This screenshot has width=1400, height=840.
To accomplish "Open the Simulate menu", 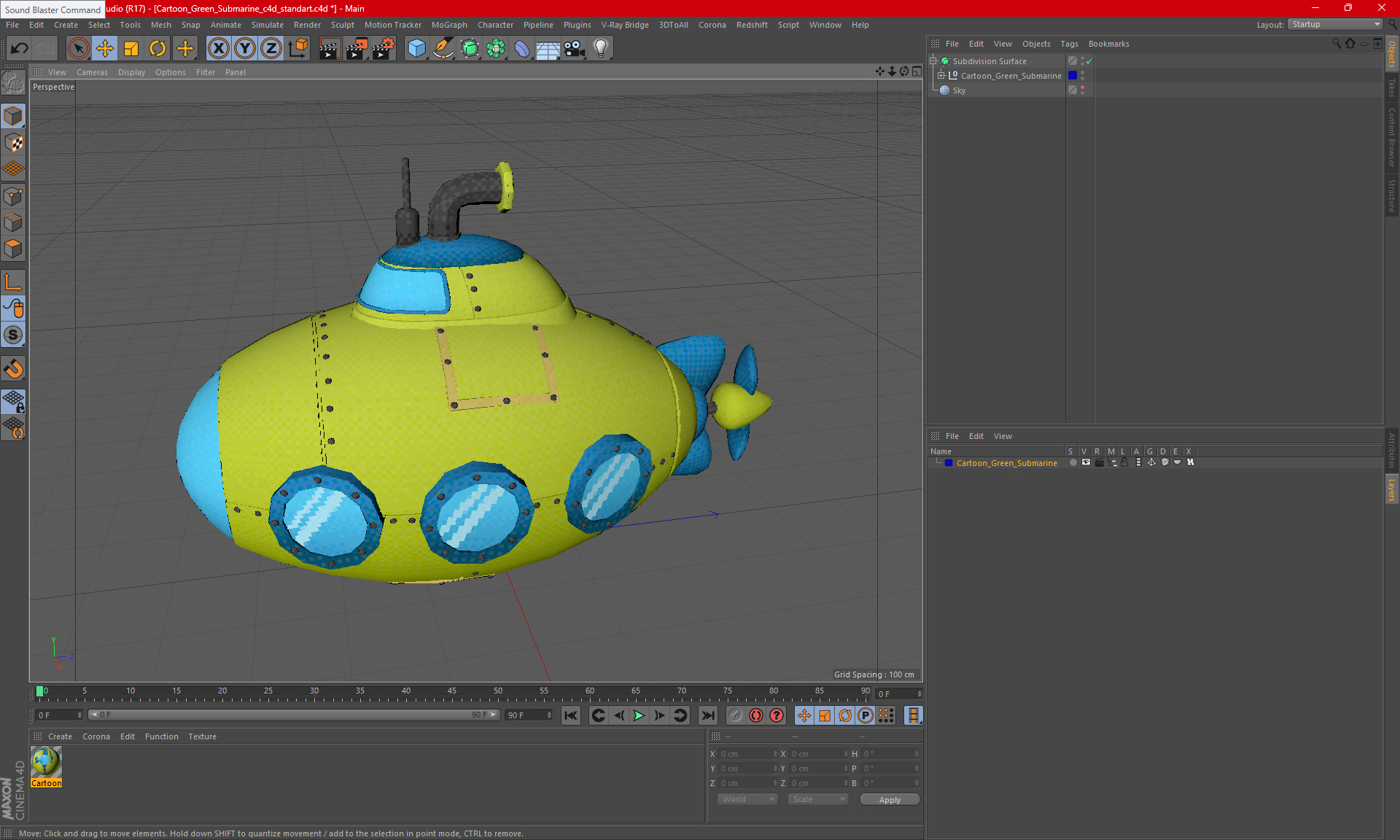I will pos(268,25).
